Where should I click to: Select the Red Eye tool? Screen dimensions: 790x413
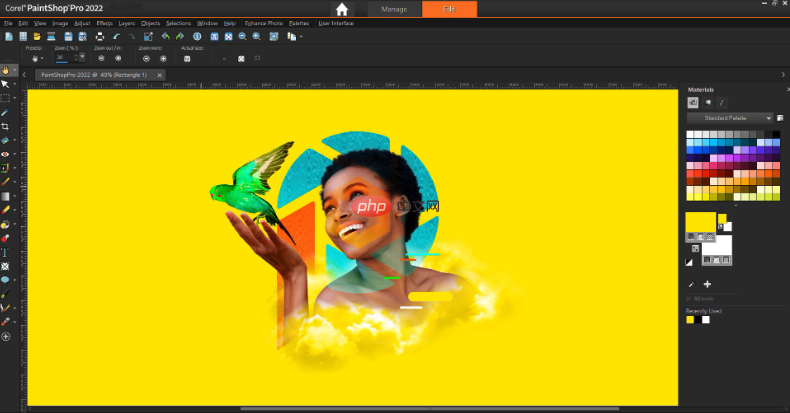[5, 154]
